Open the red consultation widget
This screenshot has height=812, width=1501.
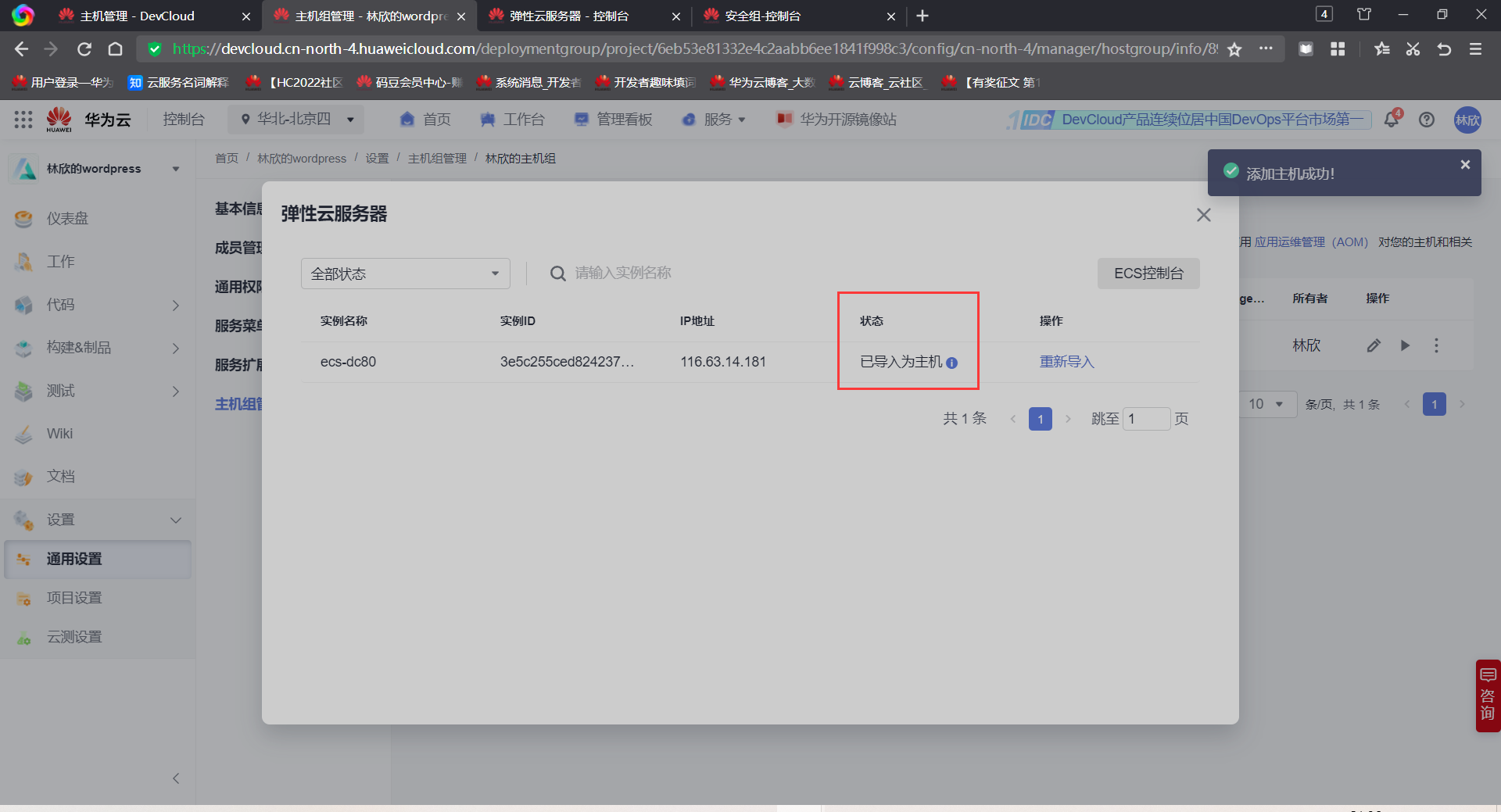pyautogui.click(x=1488, y=696)
